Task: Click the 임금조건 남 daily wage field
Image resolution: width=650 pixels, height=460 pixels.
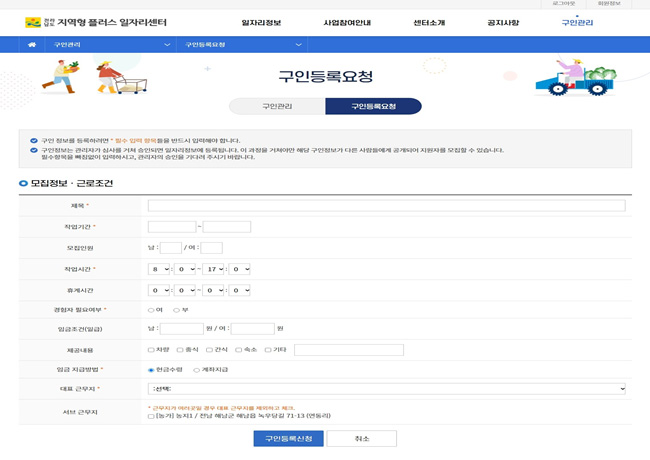Action: click(x=182, y=329)
